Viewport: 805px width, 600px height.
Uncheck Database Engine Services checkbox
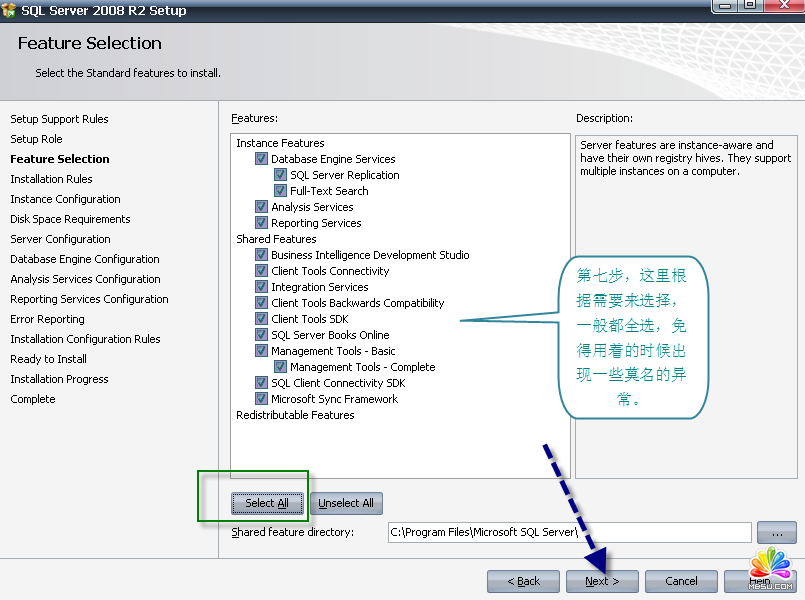[262, 159]
